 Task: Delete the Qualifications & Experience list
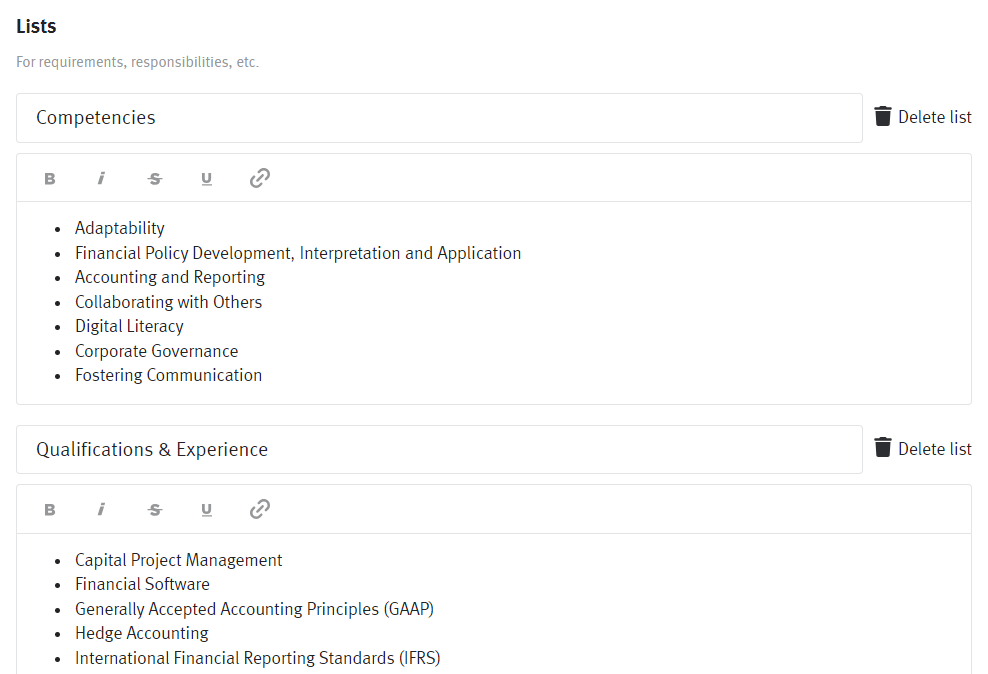(922, 449)
